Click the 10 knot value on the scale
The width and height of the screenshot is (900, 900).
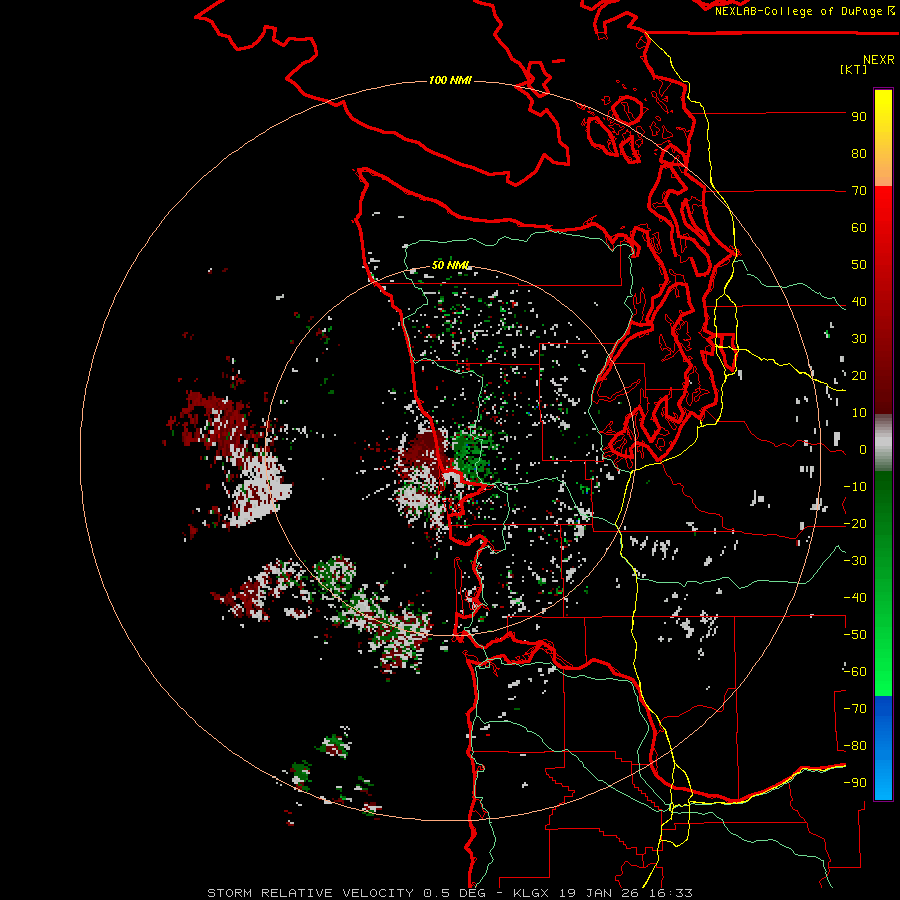(x=859, y=413)
